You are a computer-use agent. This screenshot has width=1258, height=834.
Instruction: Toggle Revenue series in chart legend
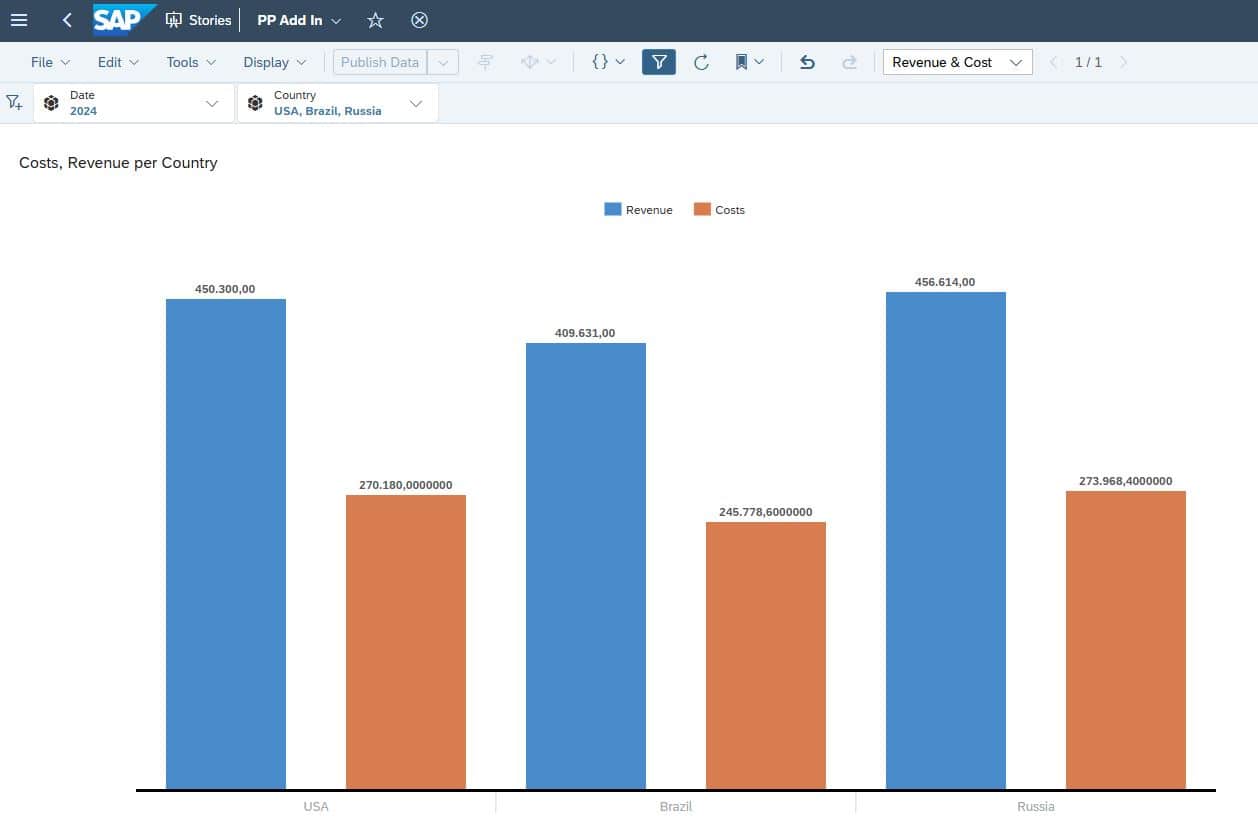(638, 210)
